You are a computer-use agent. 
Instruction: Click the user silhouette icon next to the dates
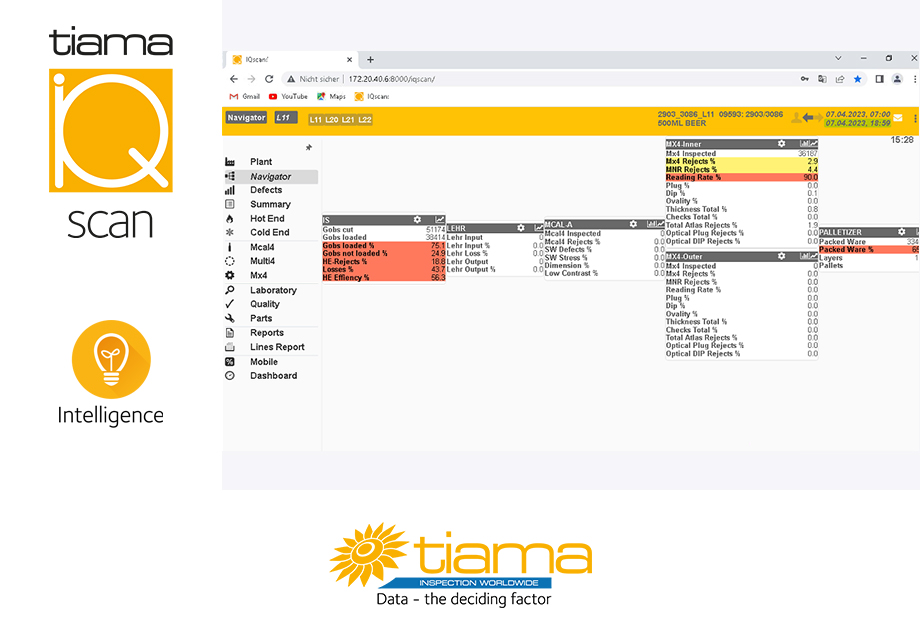coord(797,117)
